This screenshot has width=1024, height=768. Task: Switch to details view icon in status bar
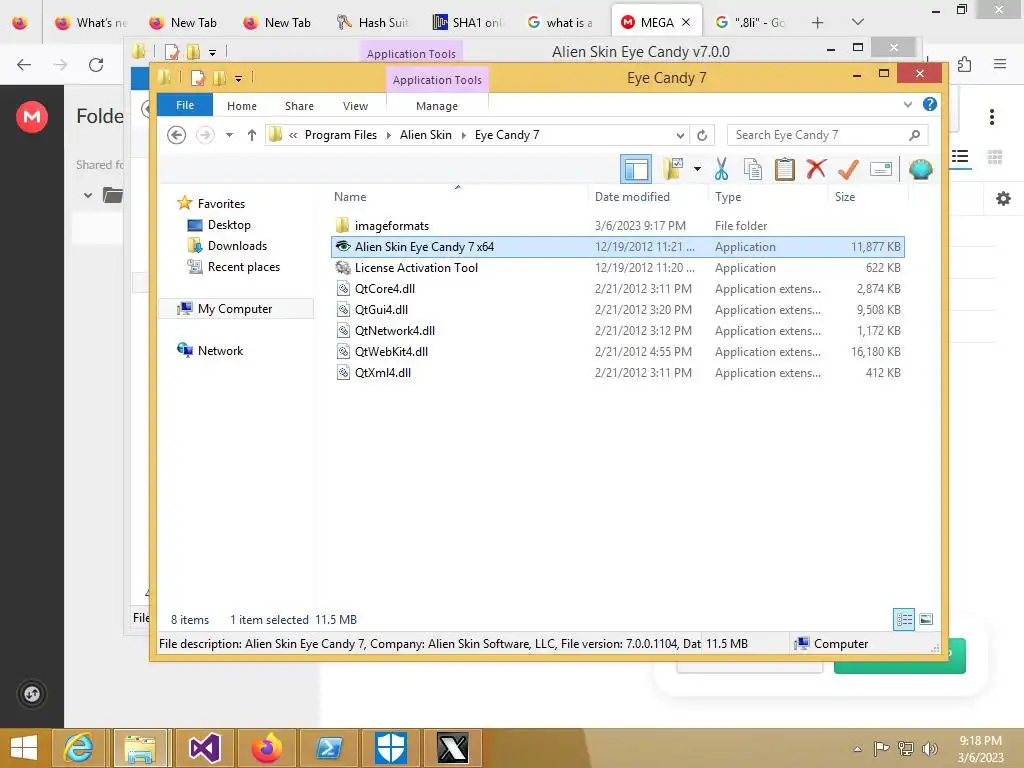click(904, 619)
